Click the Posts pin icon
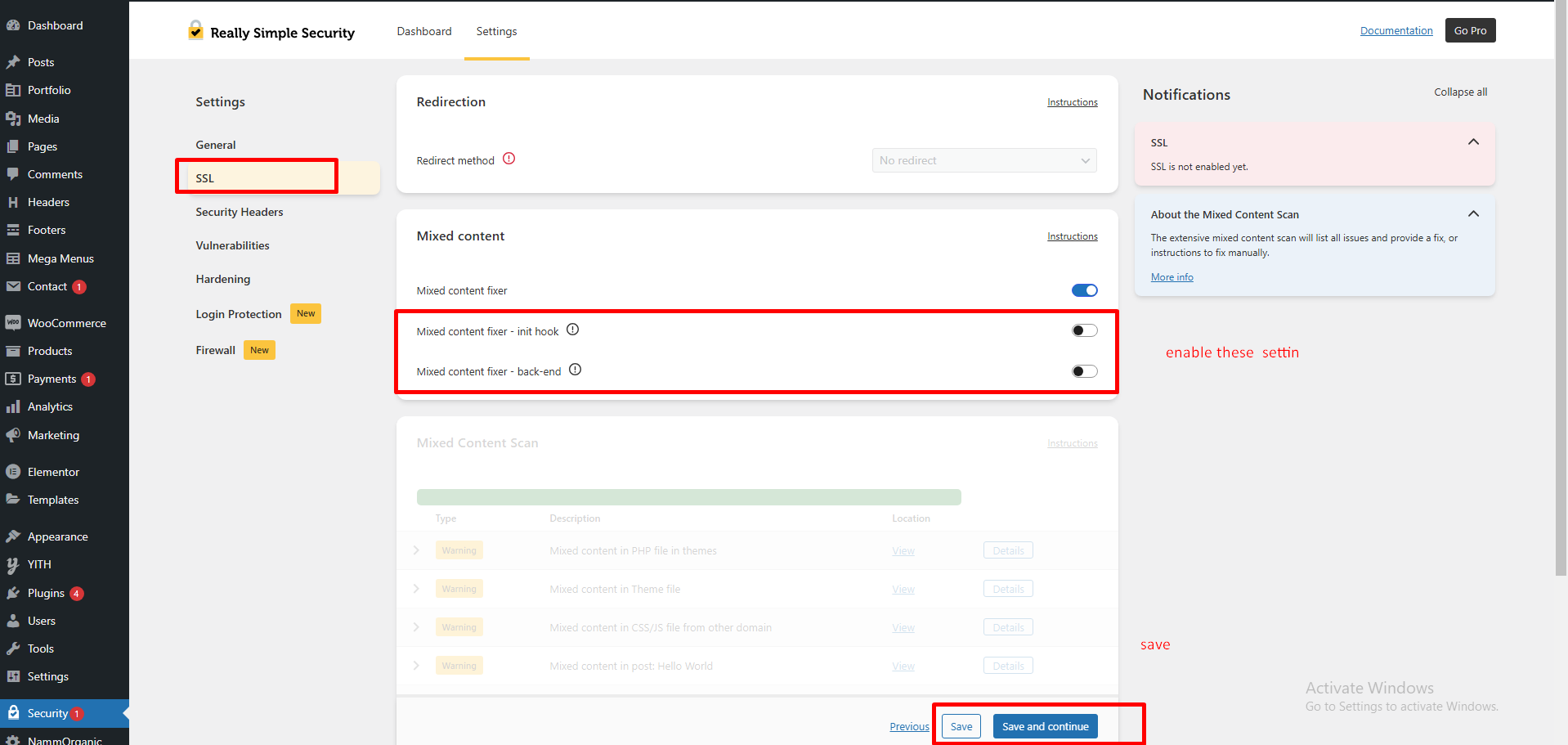Image resolution: width=1568 pixels, height=745 pixels. 13,62
